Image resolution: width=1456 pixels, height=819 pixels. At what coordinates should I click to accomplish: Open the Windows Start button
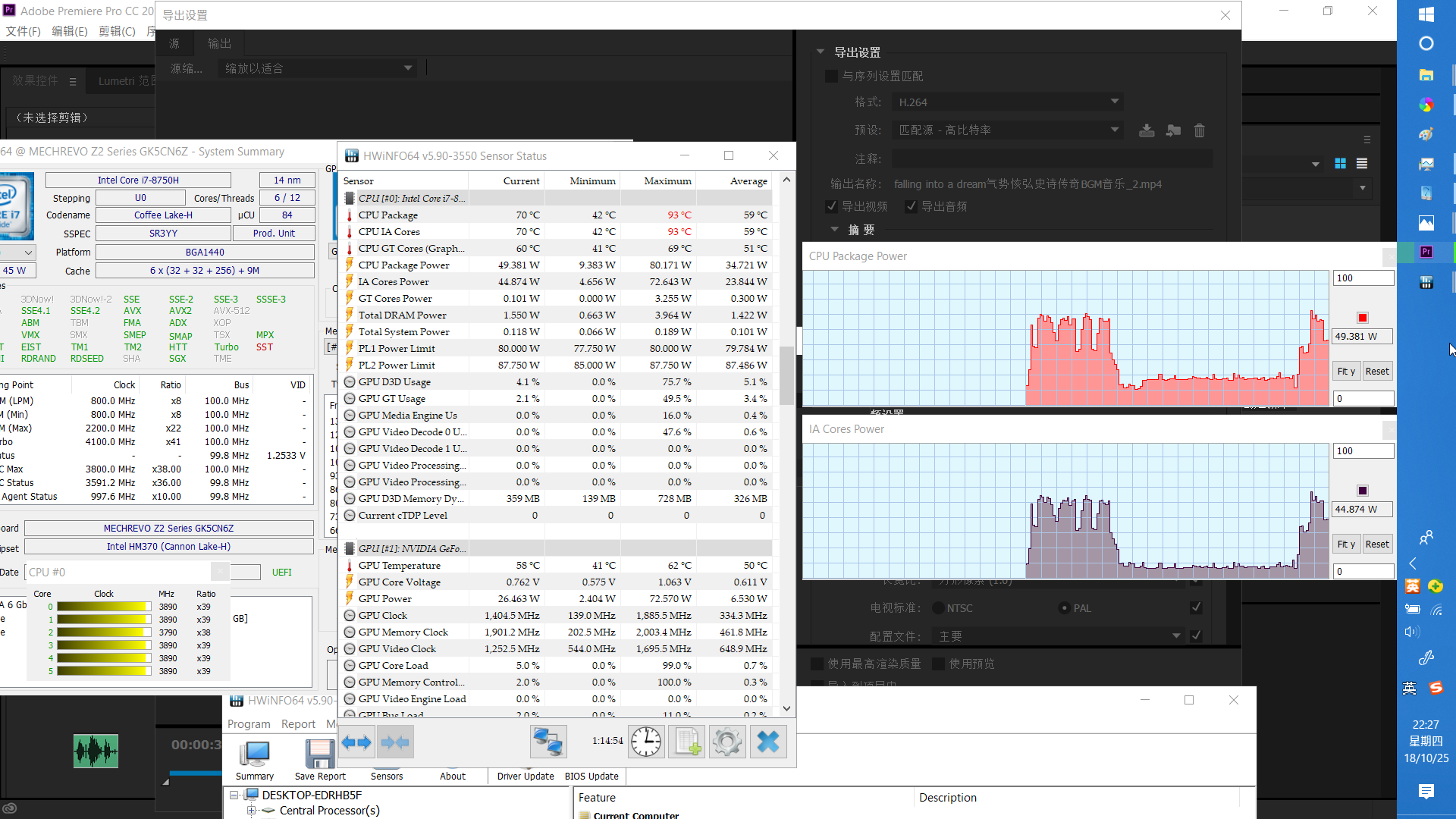click(1426, 14)
